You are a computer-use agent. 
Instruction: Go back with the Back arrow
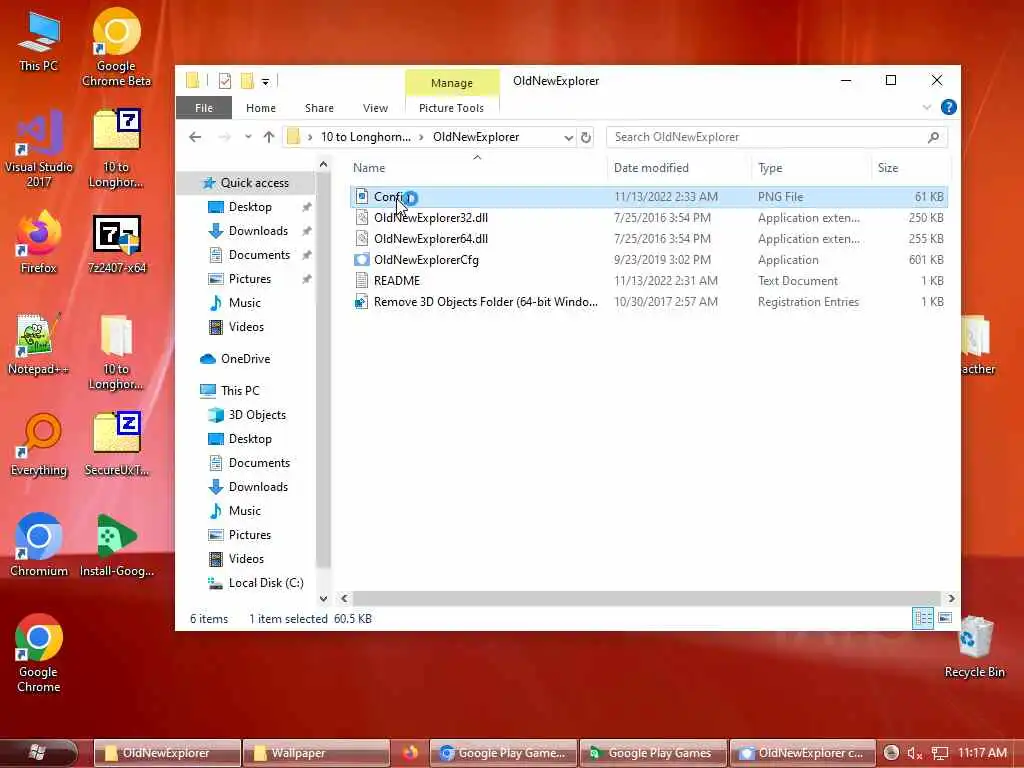(195, 137)
